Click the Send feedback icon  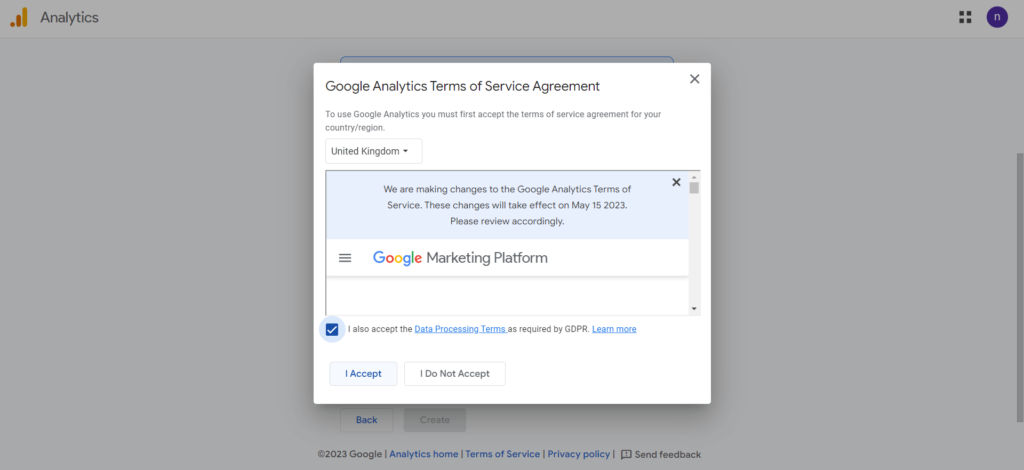click(626, 454)
